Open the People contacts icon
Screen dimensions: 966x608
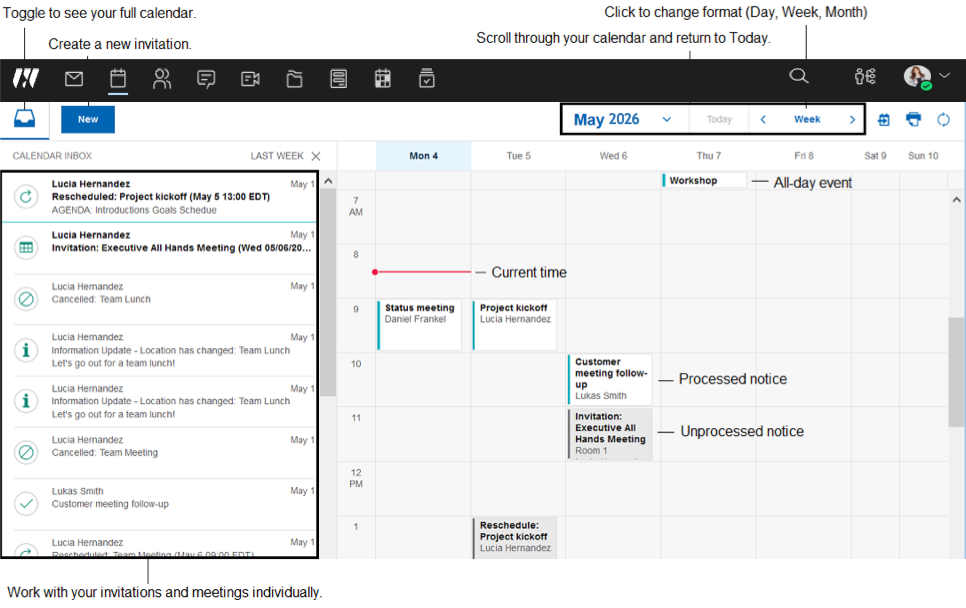click(x=161, y=79)
